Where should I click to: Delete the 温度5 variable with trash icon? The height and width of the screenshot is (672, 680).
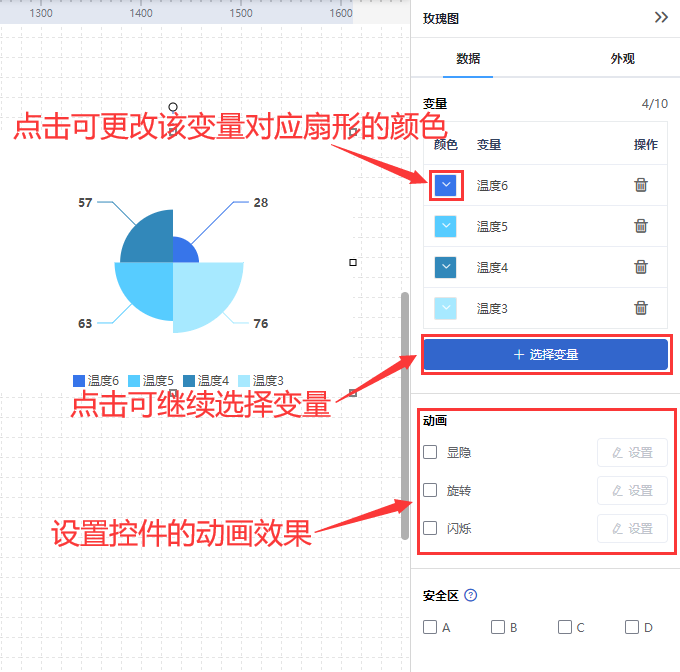(641, 226)
